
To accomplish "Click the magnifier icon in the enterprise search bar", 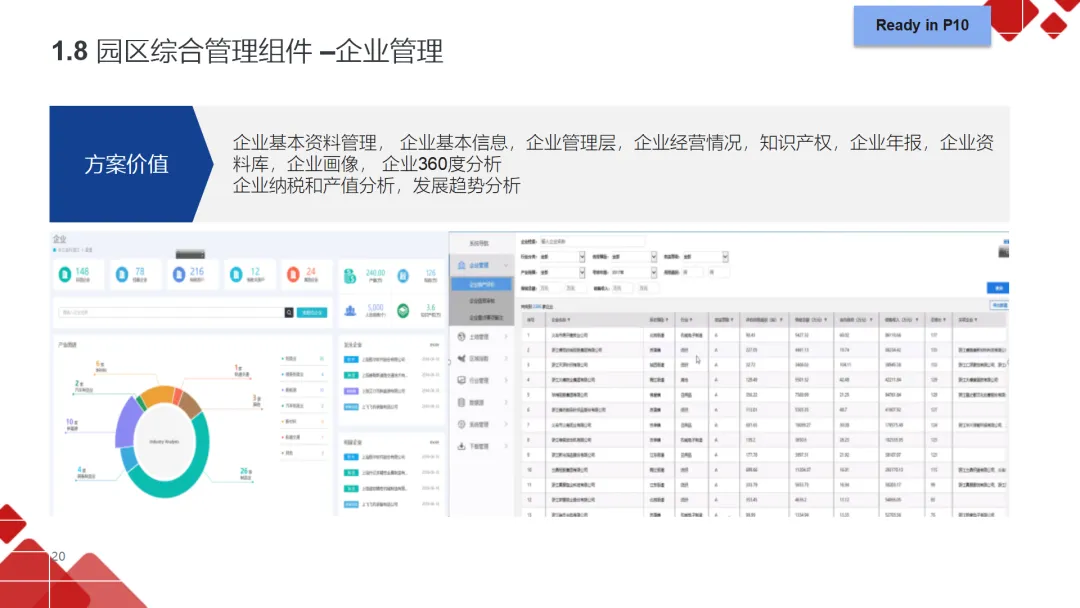I will (289, 313).
